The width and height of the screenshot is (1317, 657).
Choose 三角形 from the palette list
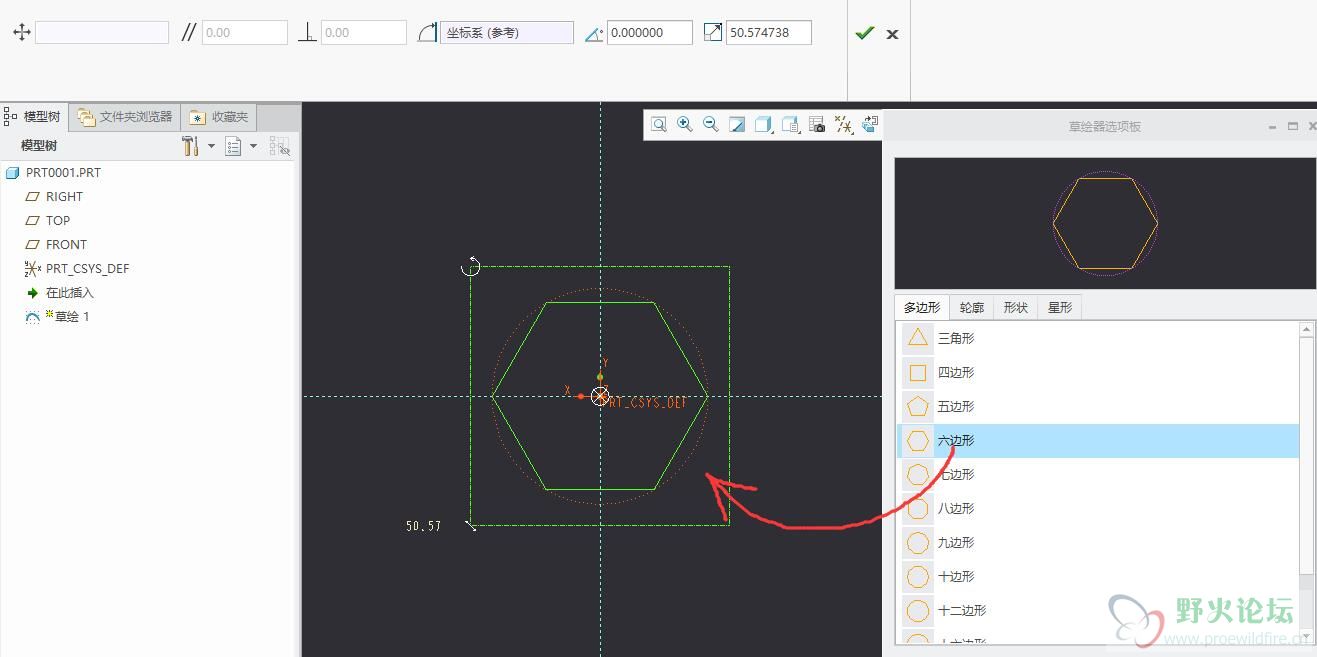point(1098,338)
